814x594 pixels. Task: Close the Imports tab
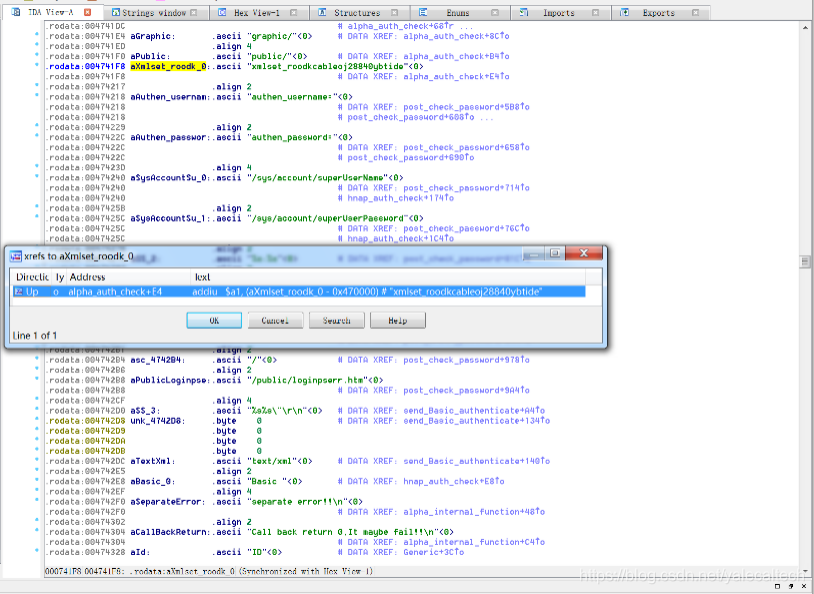595,12
